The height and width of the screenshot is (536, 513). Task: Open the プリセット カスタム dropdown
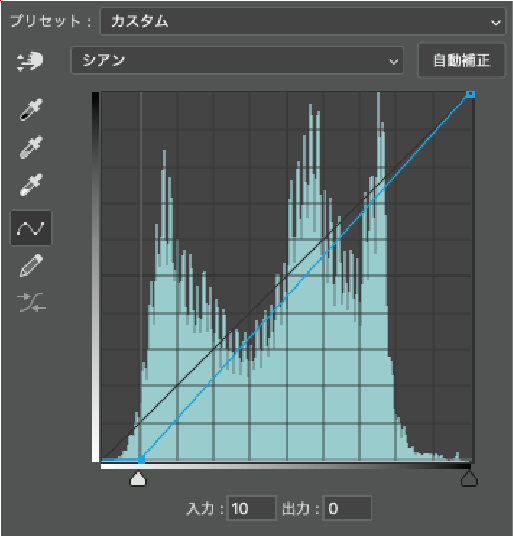[x=302, y=22]
